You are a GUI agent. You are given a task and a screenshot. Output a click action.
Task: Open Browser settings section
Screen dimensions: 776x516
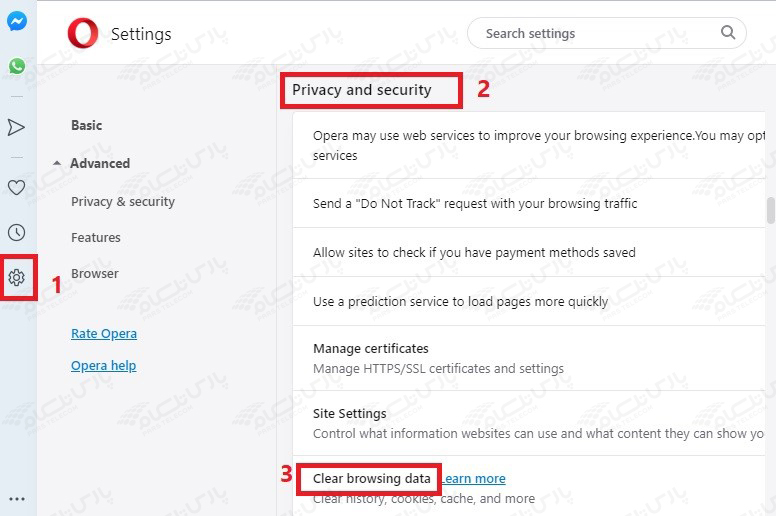pyautogui.click(x=95, y=273)
